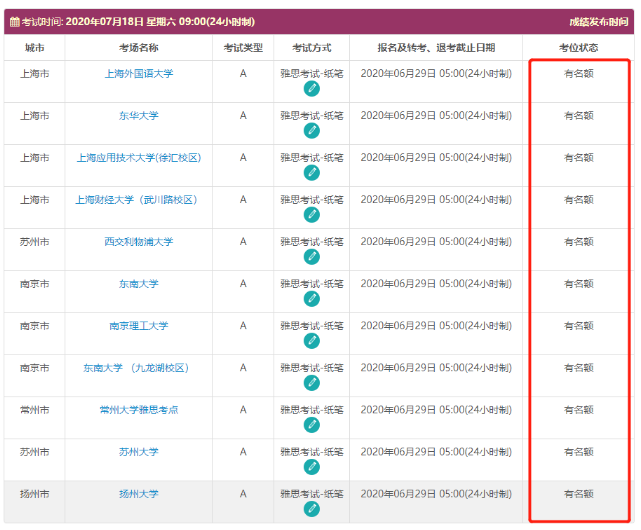Image resolution: width=641 pixels, height=530 pixels.
Task: Click 有名额 status in 东华大学 row
Action: tap(578, 116)
